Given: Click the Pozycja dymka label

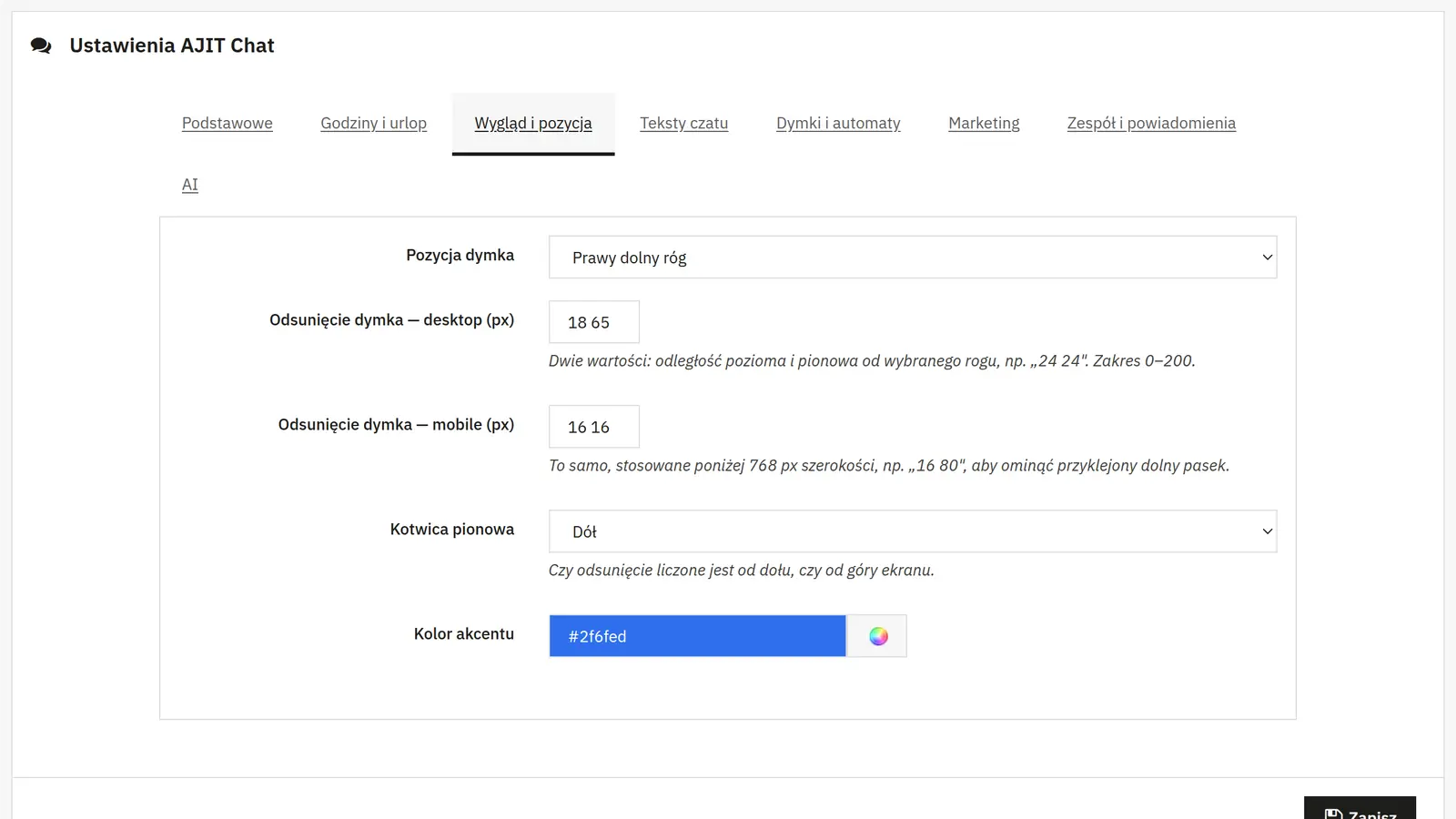Looking at the screenshot, I should (x=460, y=256).
